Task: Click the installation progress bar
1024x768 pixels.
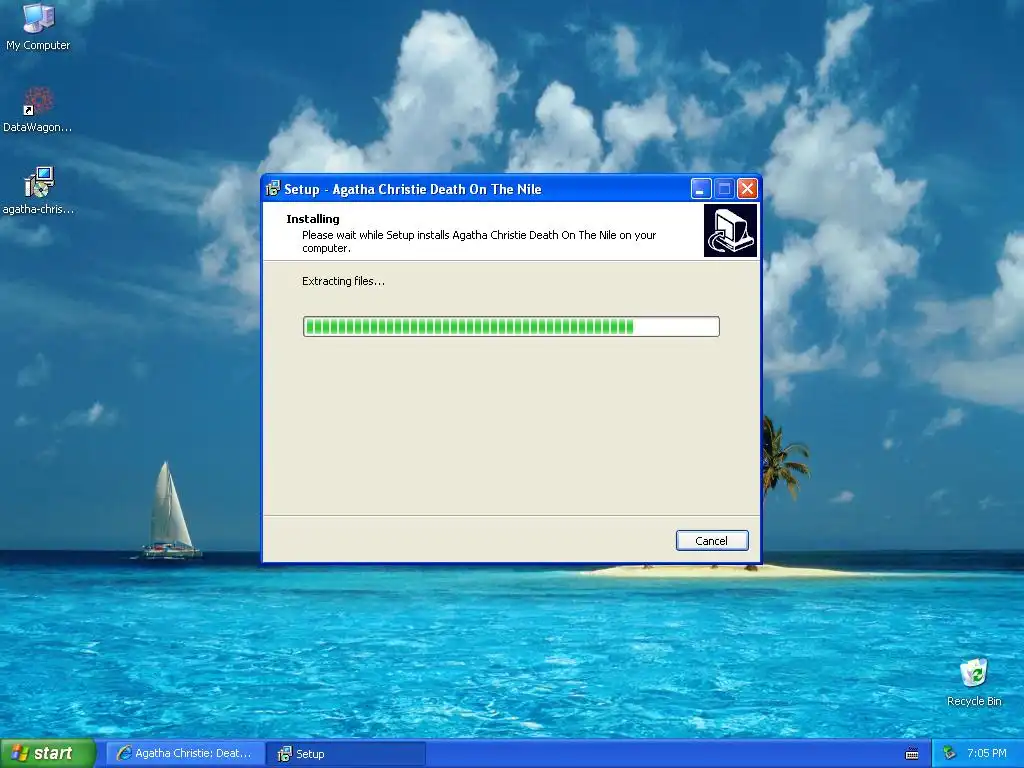Action: [511, 327]
